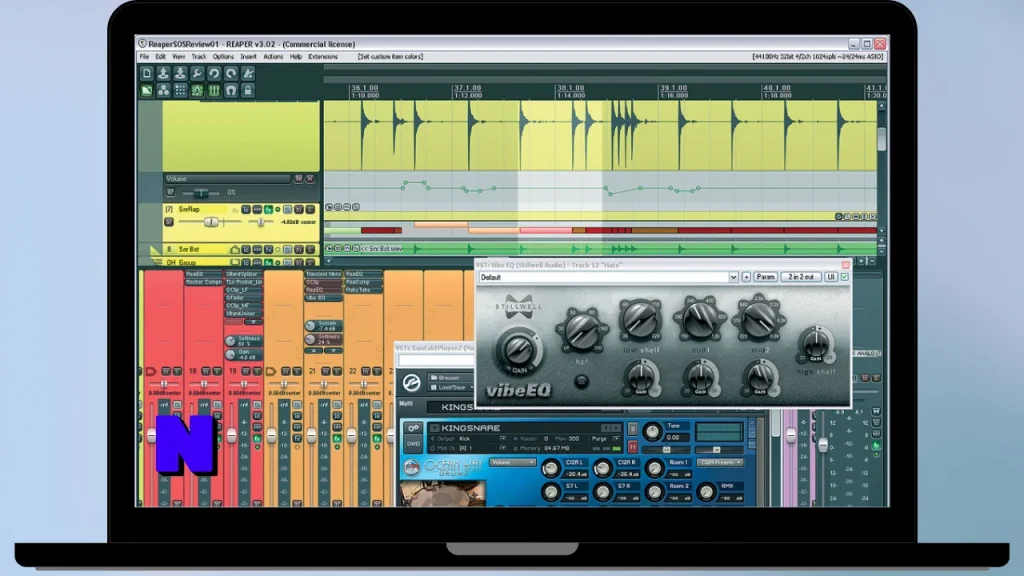
Task: Open the File menu
Action: [x=144, y=57]
